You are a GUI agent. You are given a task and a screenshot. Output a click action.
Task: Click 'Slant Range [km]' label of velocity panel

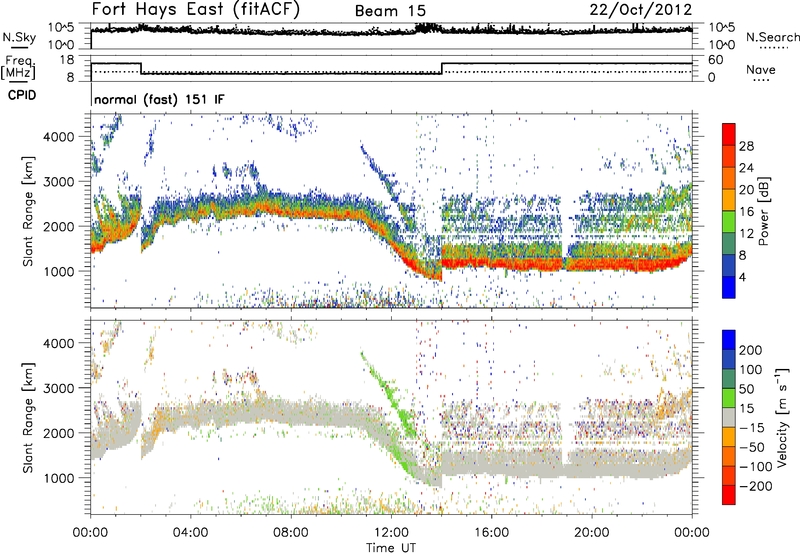pos(28,417)
